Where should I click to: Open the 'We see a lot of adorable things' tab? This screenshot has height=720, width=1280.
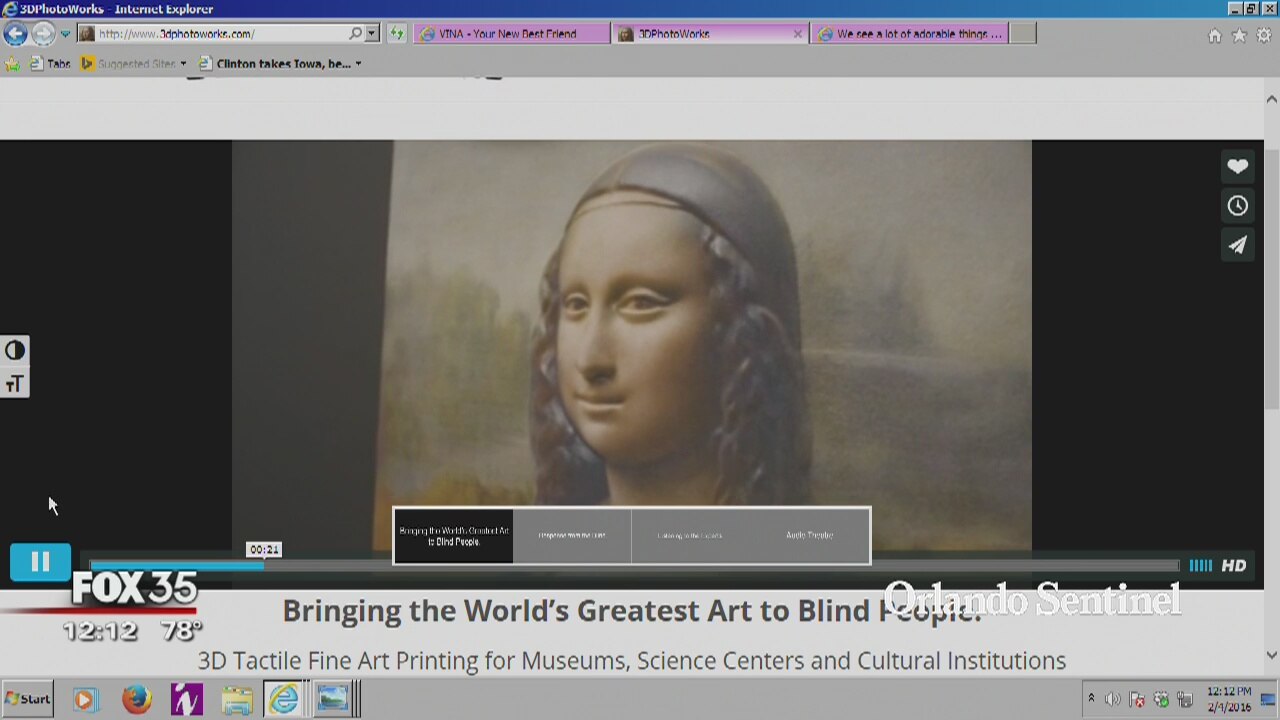point(910,33)
